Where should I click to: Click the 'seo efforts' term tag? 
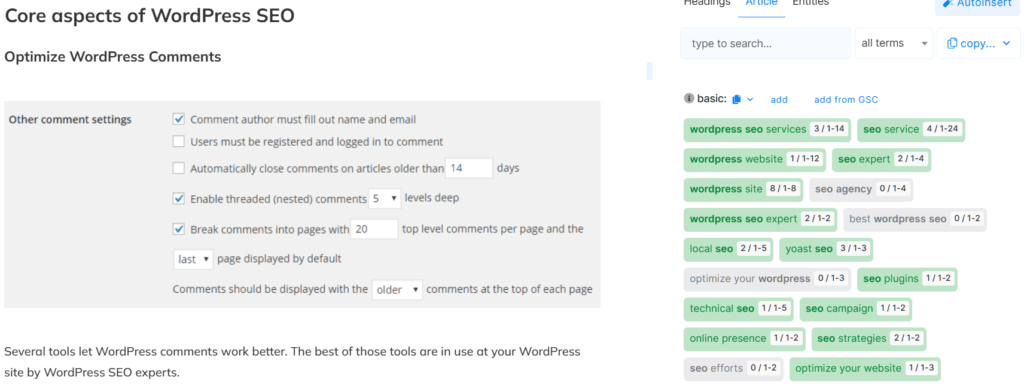pyautogui.click(x=733, y=368)
